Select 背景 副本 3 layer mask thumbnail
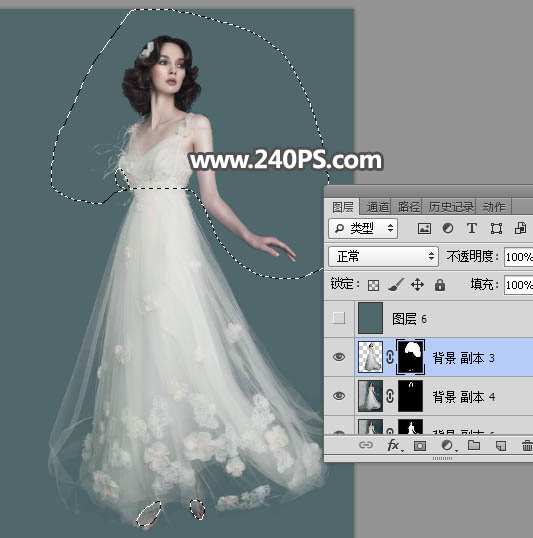Image resolution: width=533 pixels, height=538 pixels. [x=410, y=357]
